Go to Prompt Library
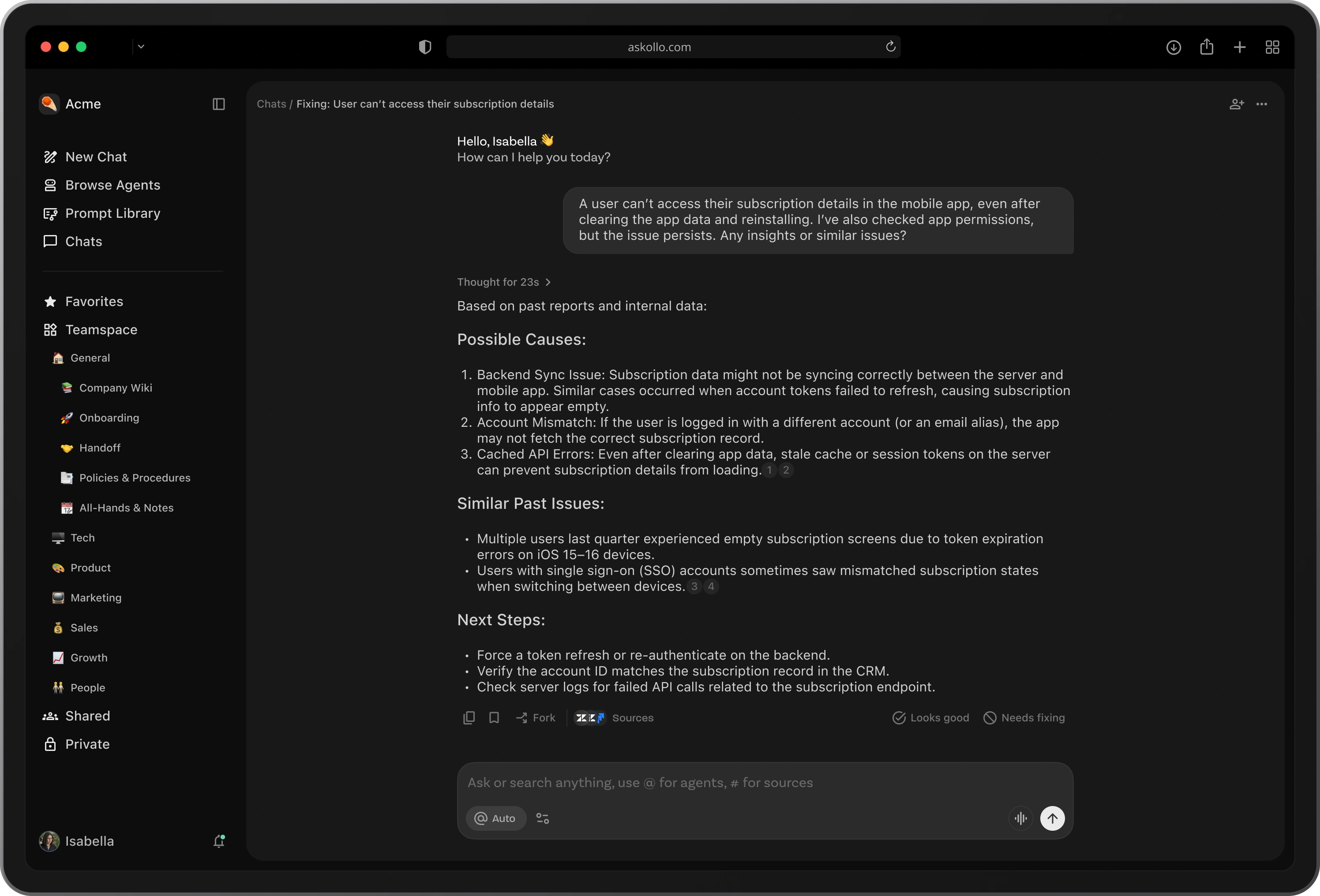The height and width of the screenshot is (896, 1320). click(112, 213)
